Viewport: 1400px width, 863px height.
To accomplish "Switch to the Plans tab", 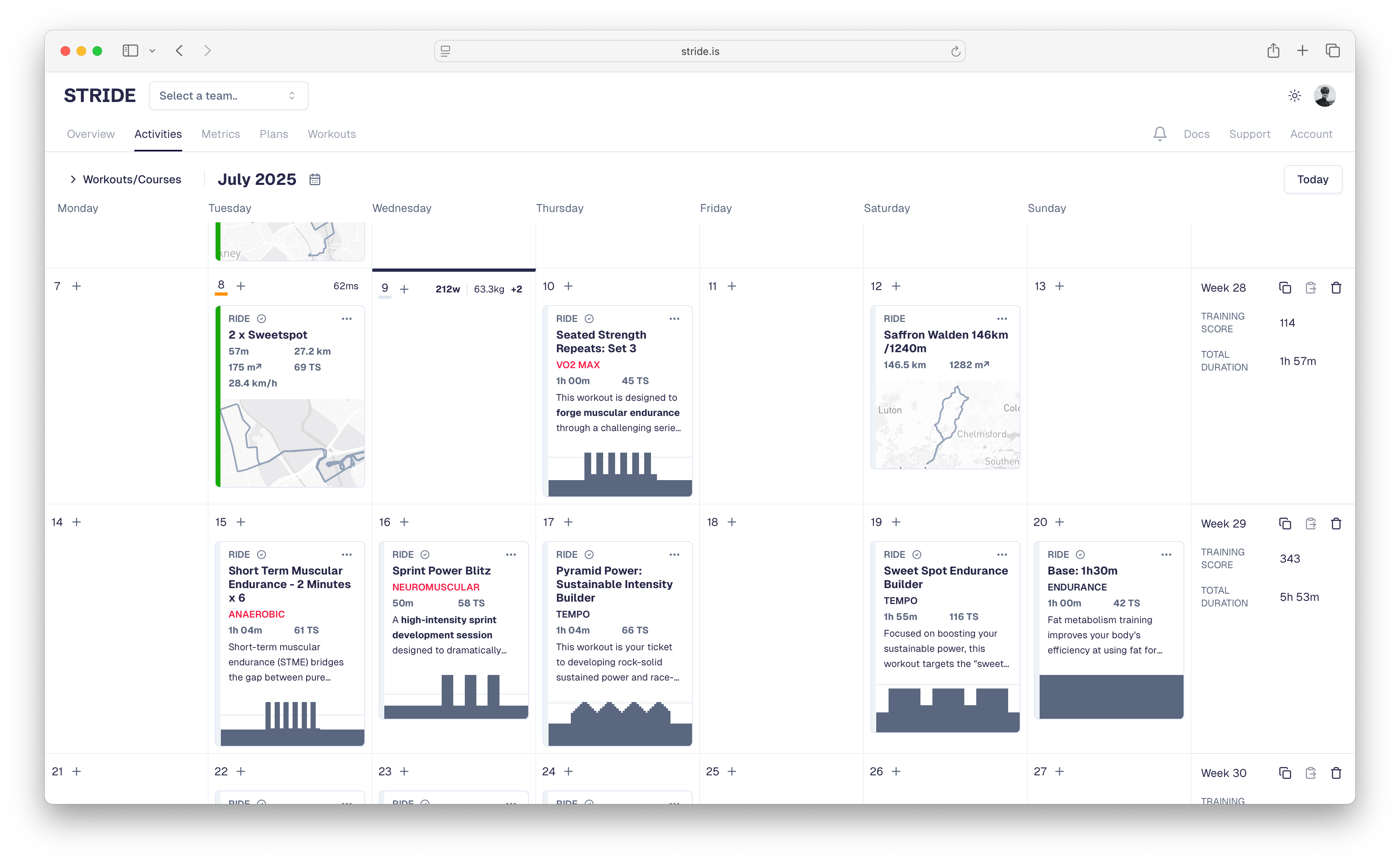I will click(x=273, y=134).
